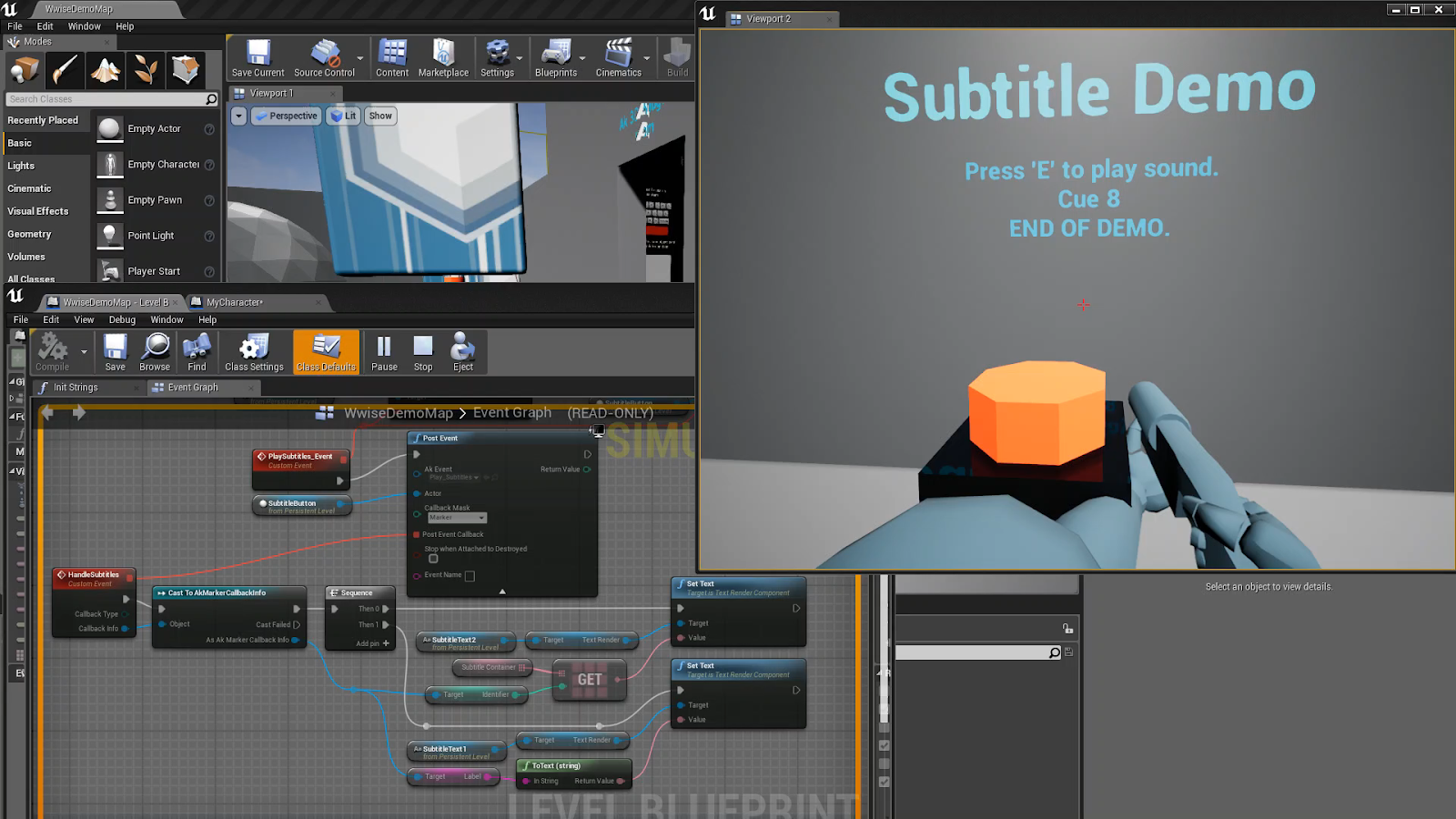Viewport: 1456px width, 819px height.
Task: Open the Compile options dropdown arrow
Action: pos(84,352)
